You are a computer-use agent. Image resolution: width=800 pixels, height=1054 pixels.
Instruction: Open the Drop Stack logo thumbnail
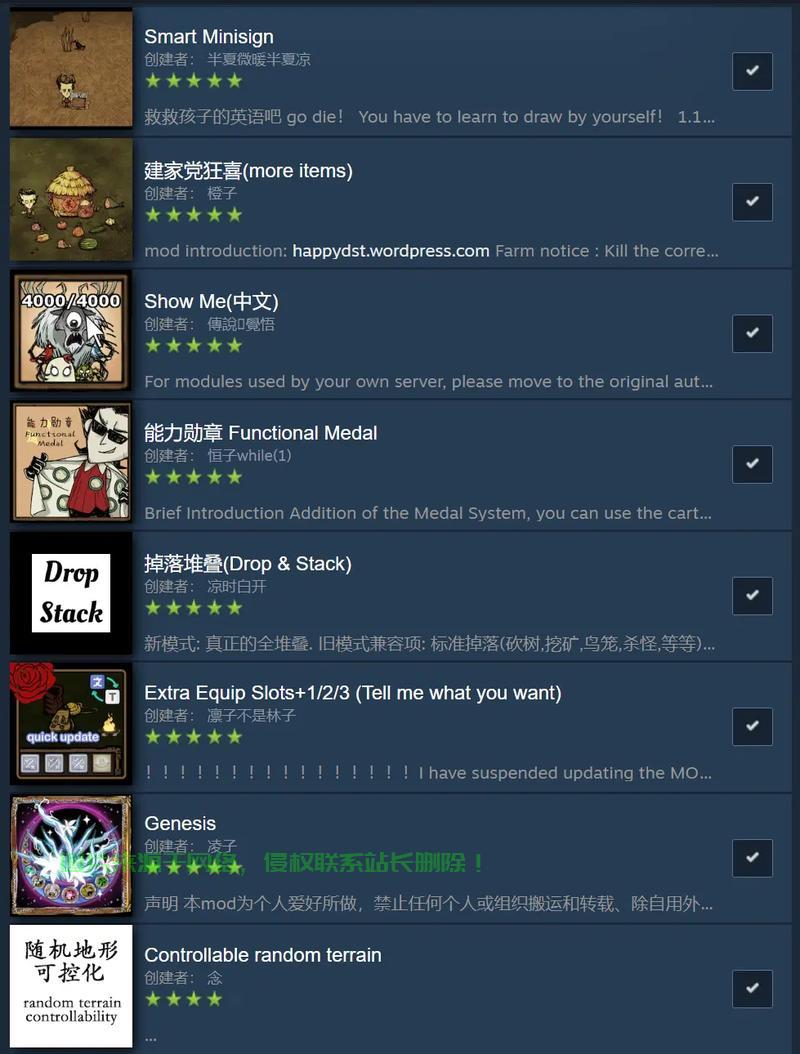(x=71, y=594)
